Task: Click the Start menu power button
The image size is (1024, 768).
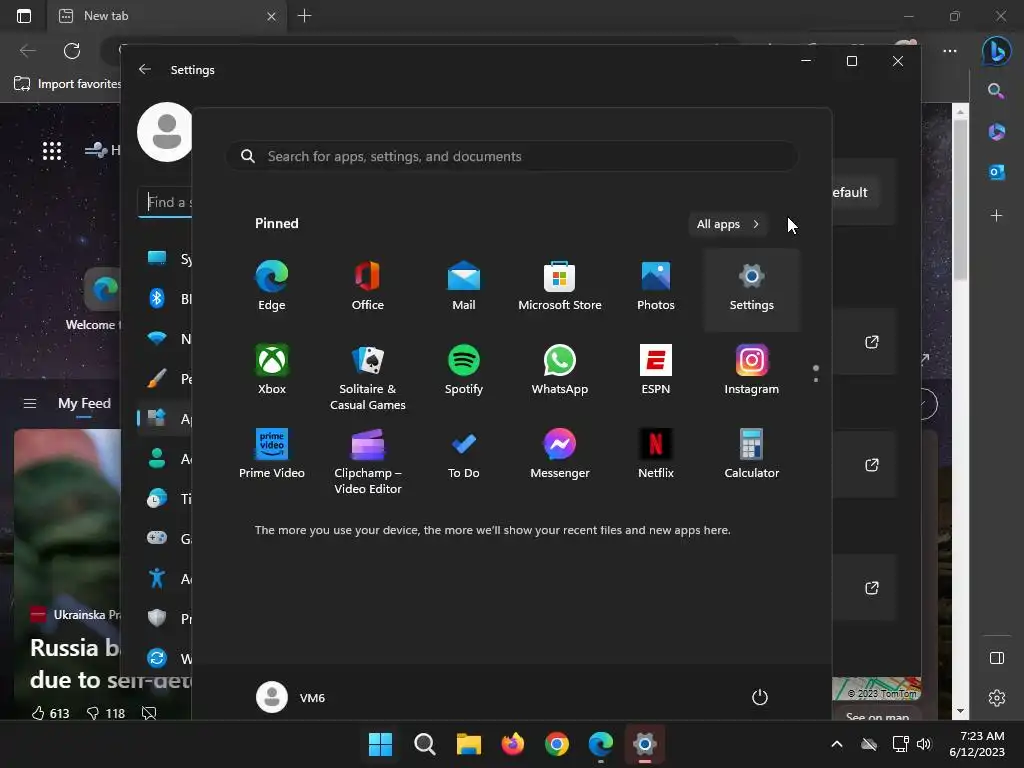Action: pyautogui.click(x=760, y=697)
